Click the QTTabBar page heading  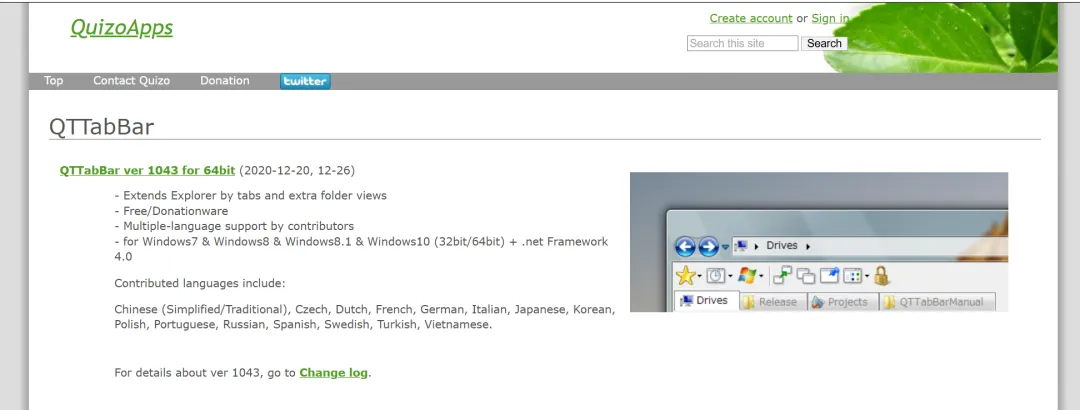[x=101, y=127]
